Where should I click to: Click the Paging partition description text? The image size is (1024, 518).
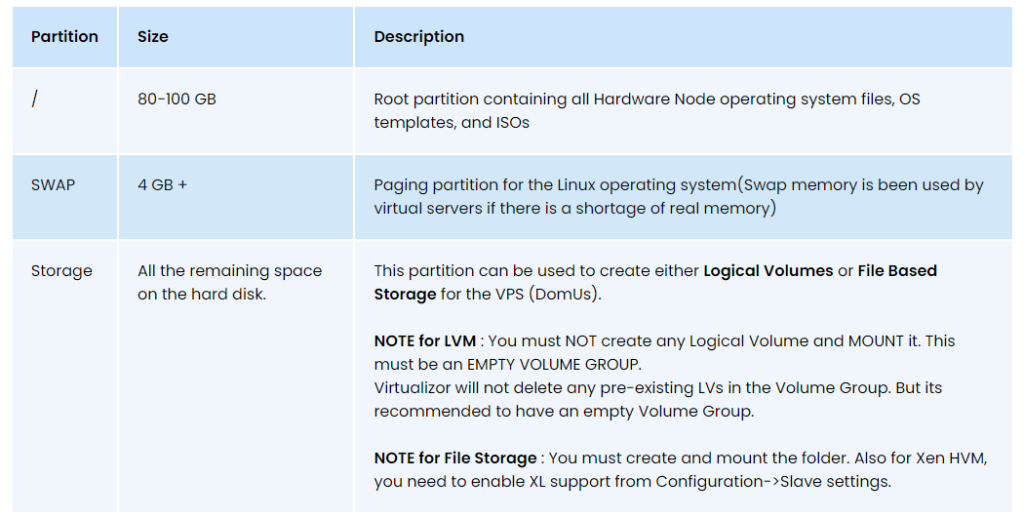[679, 197]
